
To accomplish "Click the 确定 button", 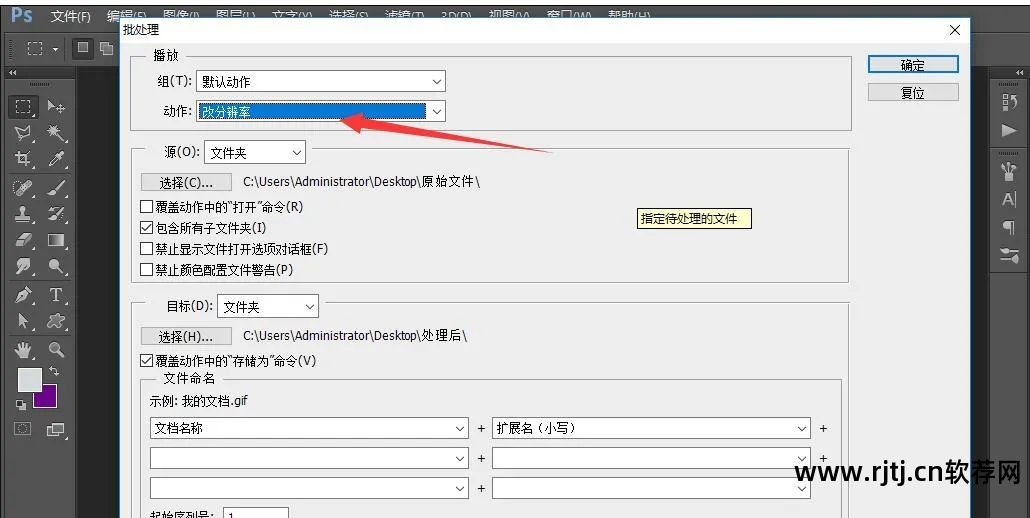I will (x=913, y=64).
